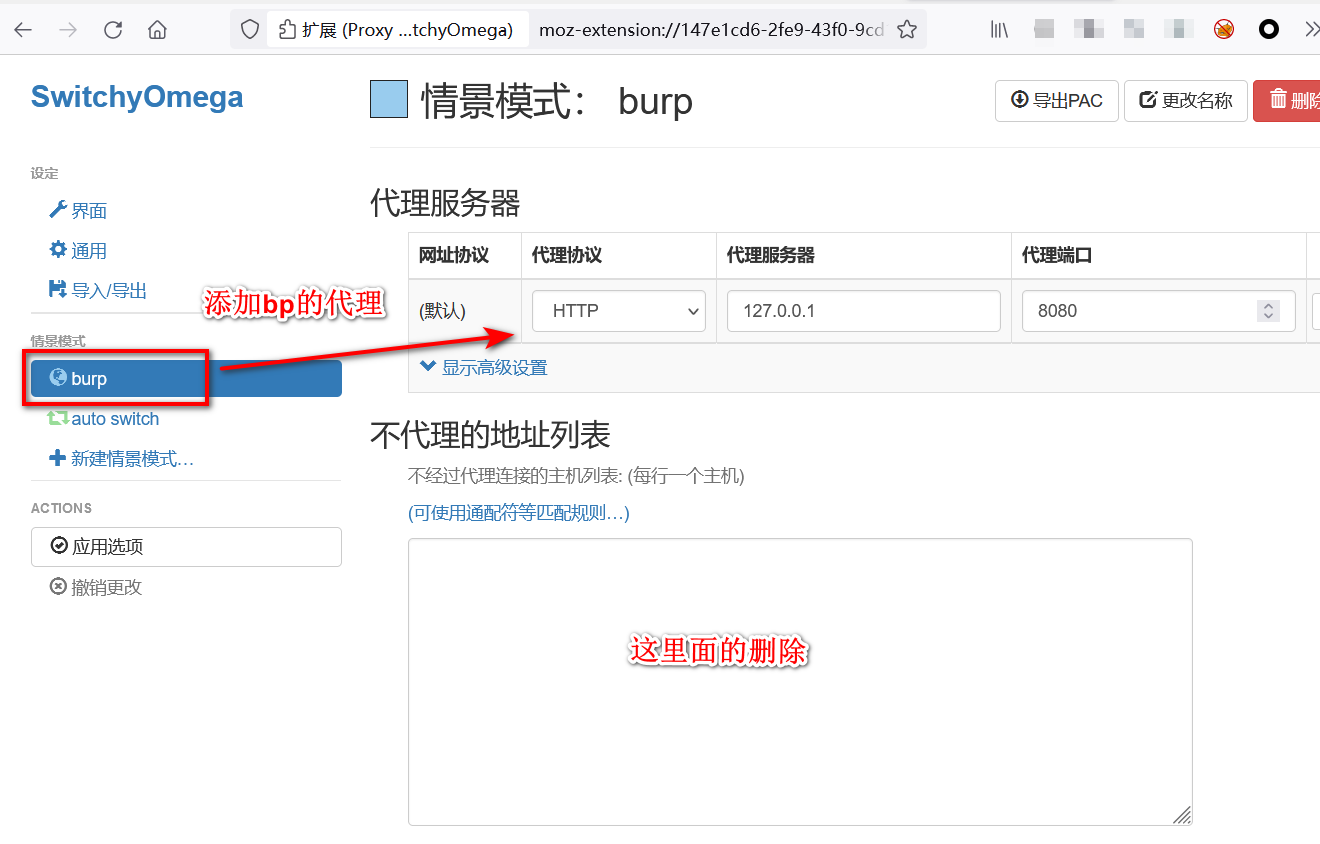The width and height of the screenshot is (1320, 844).
Task: Click the proxy port field 8080
Action: click(1159, 311)
